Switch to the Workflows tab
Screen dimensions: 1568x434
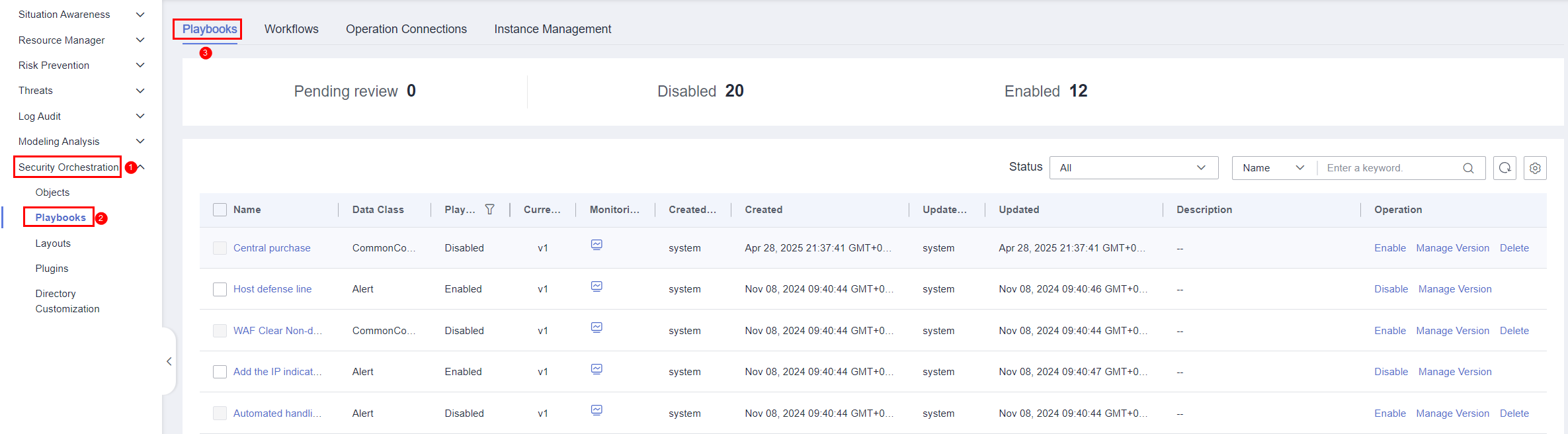[292, 29]
